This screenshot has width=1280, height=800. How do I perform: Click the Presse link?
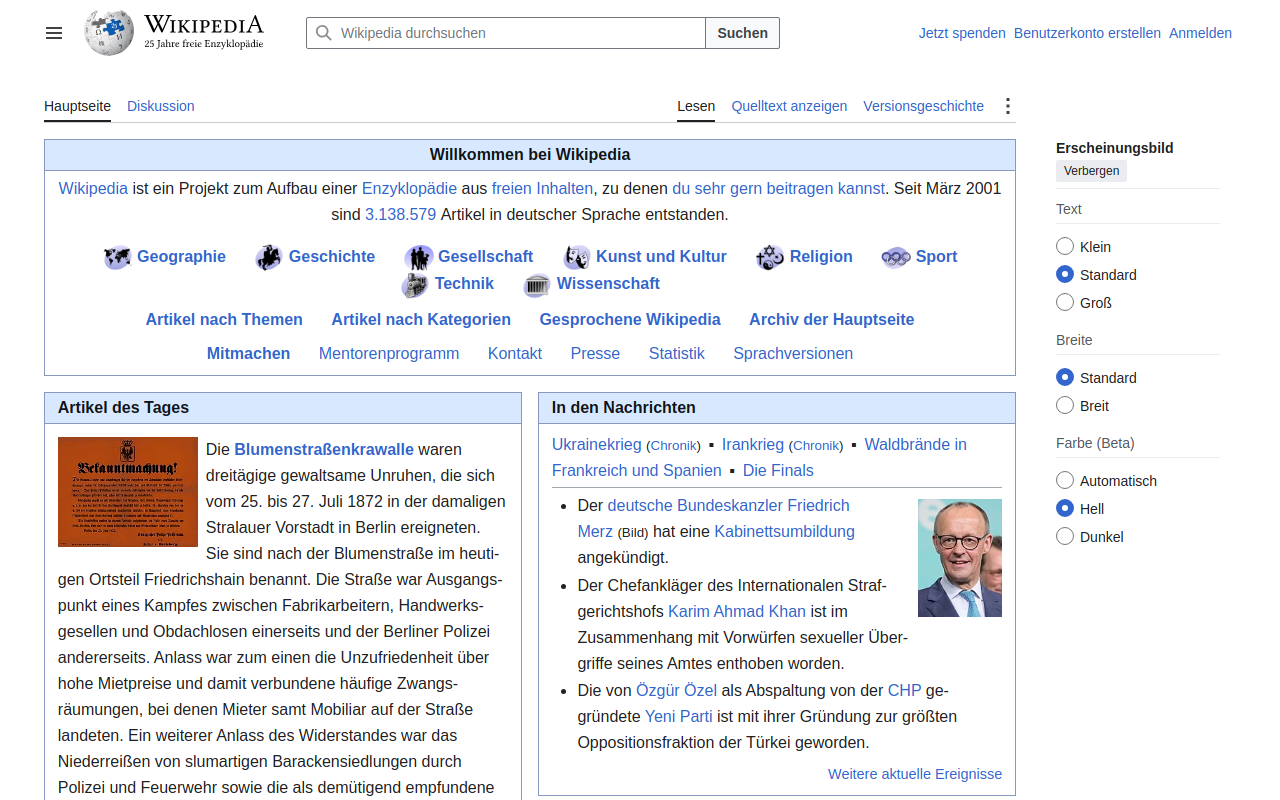[x=595, y=354]
